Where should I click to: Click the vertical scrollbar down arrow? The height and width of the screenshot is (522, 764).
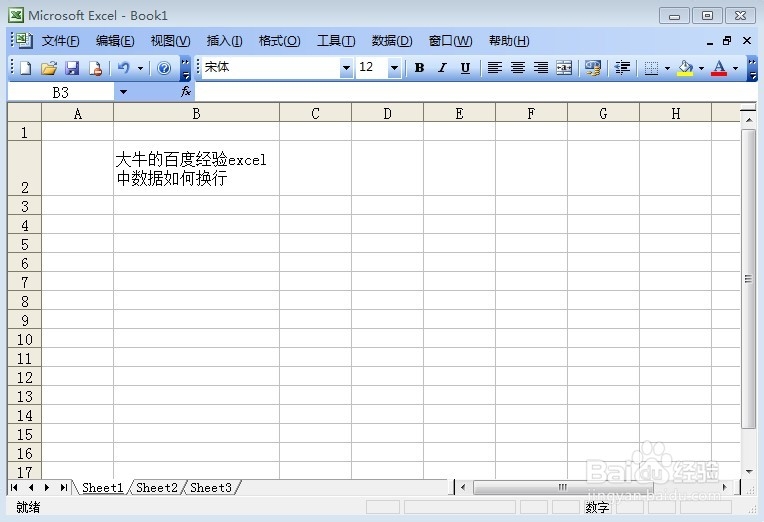click(748, 472)
